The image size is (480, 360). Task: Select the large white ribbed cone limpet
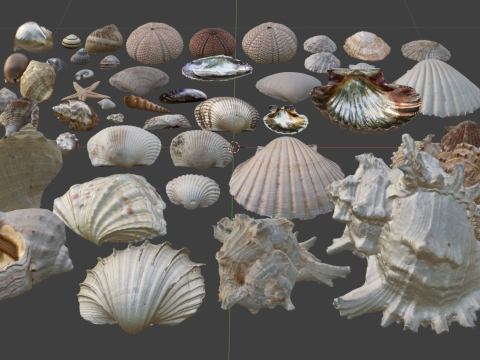click(x=438, y=88)
